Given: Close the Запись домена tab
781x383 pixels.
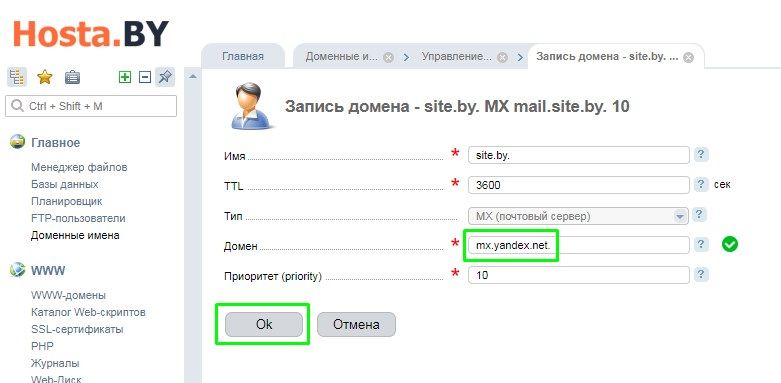Looking at the screenshot, I should point(688,57).
